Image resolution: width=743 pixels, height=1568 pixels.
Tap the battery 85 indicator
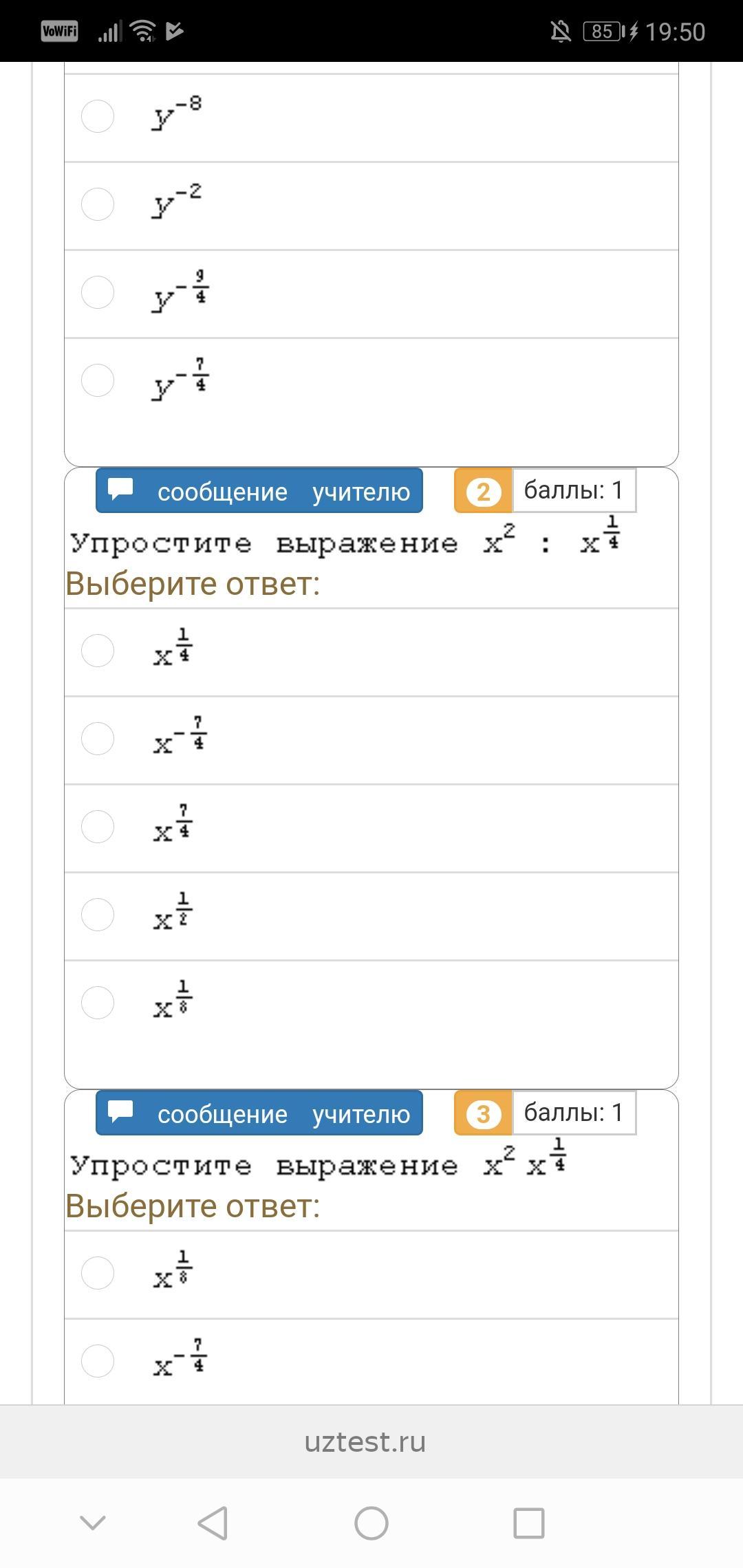(603, 31)
